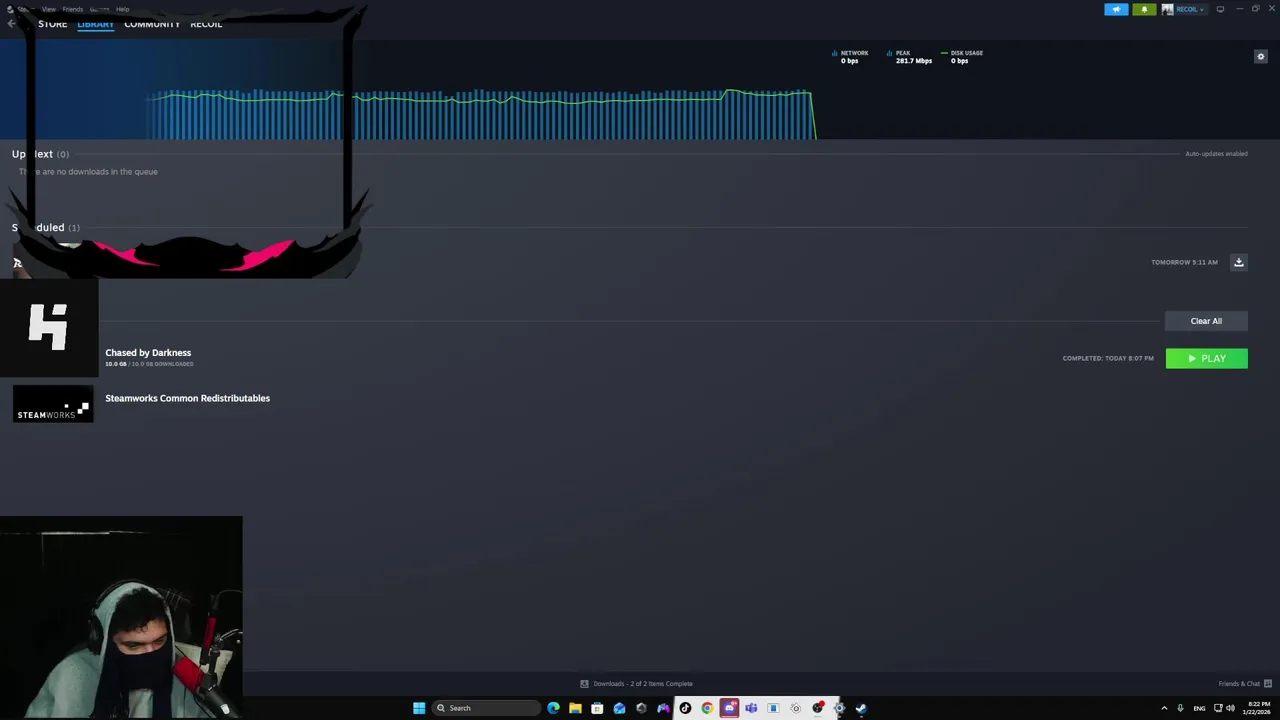
Task: Open Chased by Darkness title
Action: click(148, 352)
